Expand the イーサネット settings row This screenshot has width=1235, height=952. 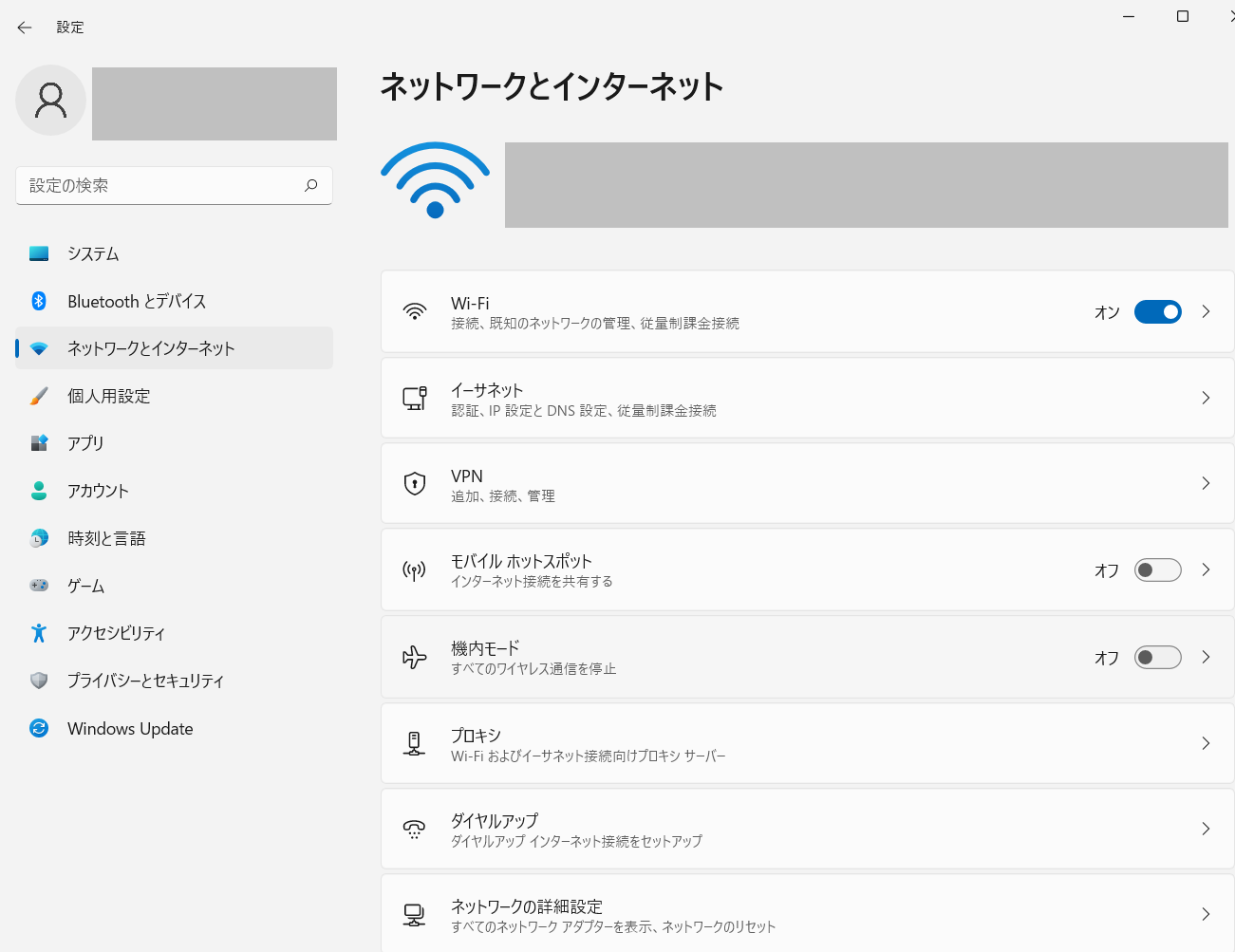click(1206, 398)
